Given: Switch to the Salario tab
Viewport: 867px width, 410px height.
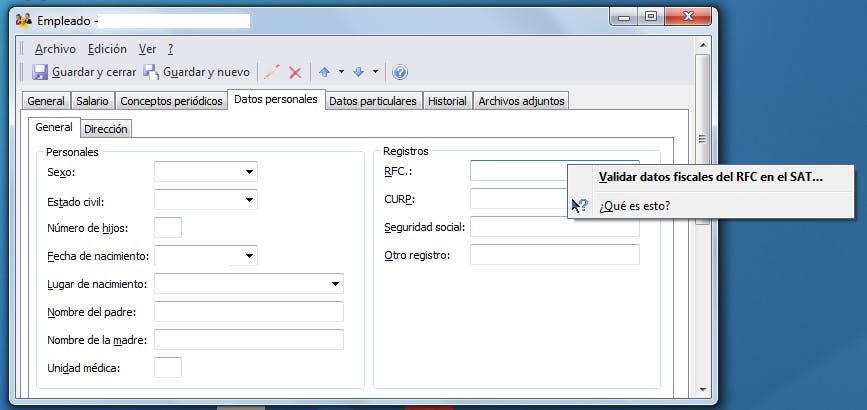Looking at the screenshot, I should tap(92, 101).
